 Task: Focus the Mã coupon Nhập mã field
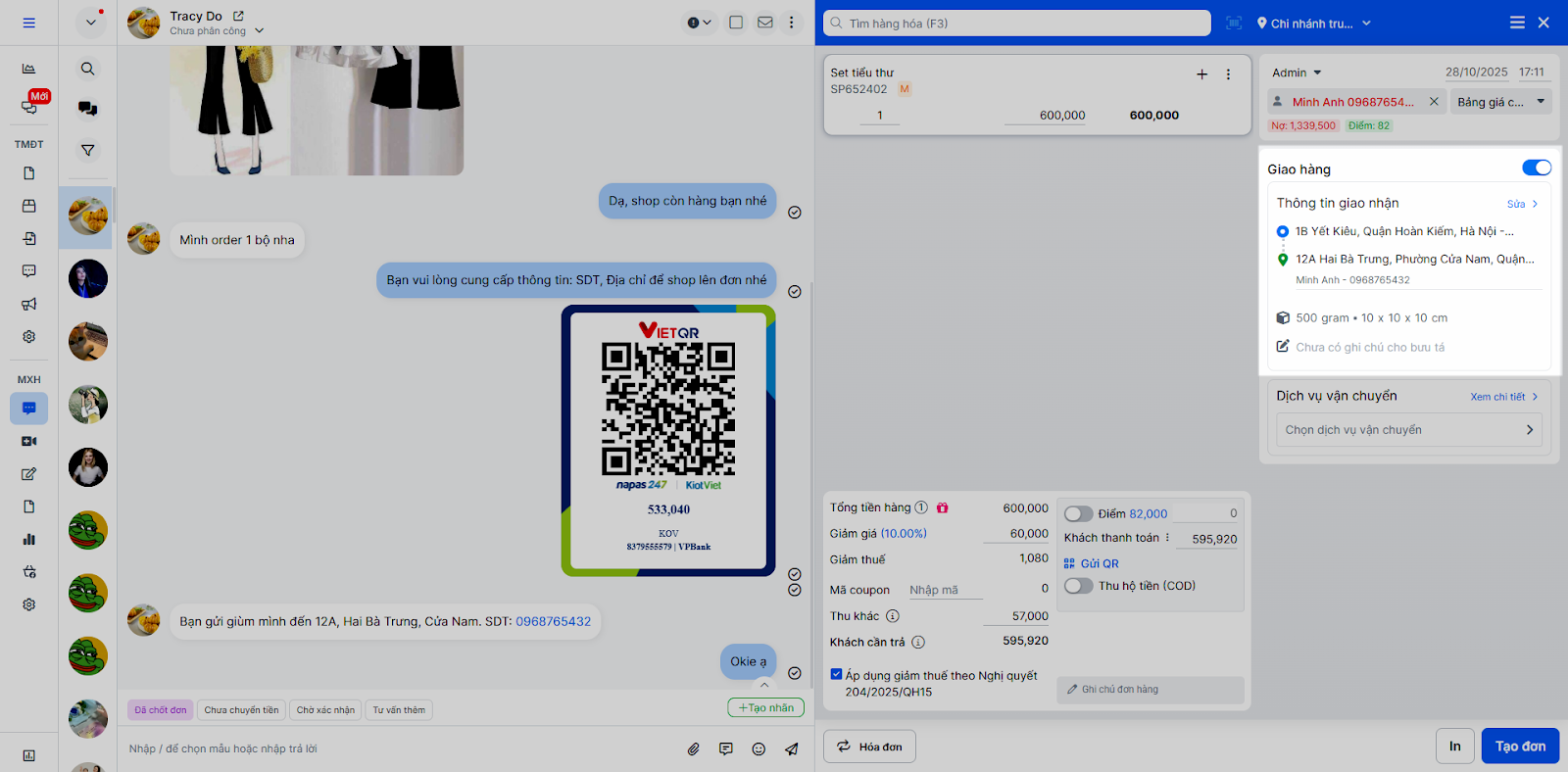[945, 590]
